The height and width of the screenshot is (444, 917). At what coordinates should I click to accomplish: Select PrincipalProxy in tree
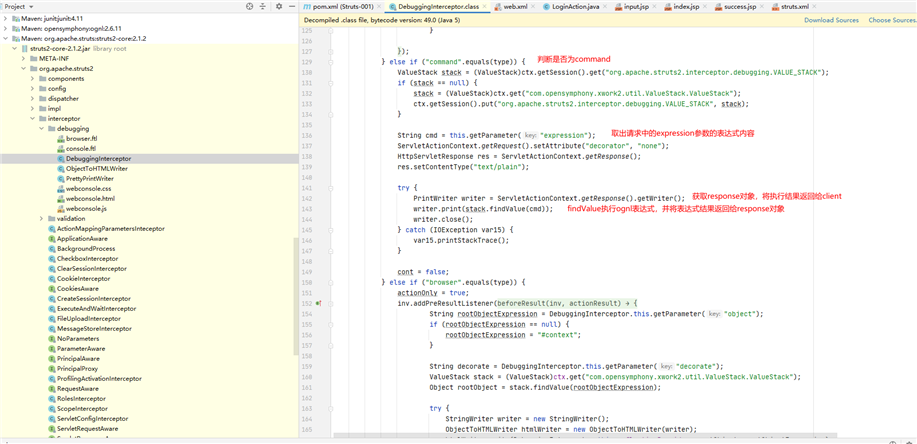[x=77, y=369]
